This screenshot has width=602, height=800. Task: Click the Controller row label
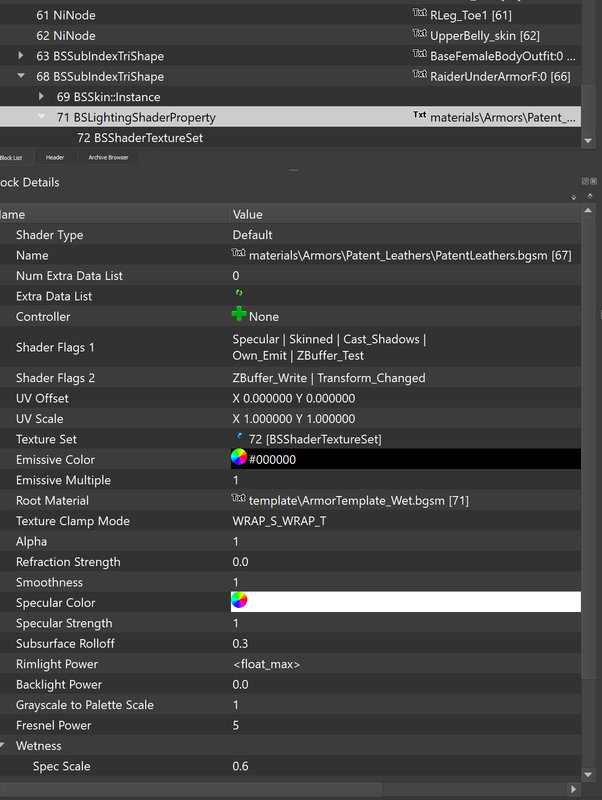(x=43, y=316)
